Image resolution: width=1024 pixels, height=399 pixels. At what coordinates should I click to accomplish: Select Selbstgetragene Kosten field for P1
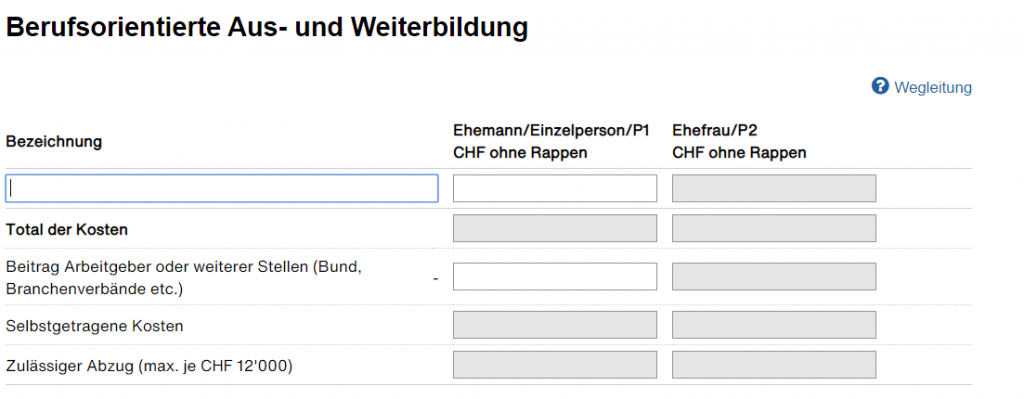coord(555,325)
